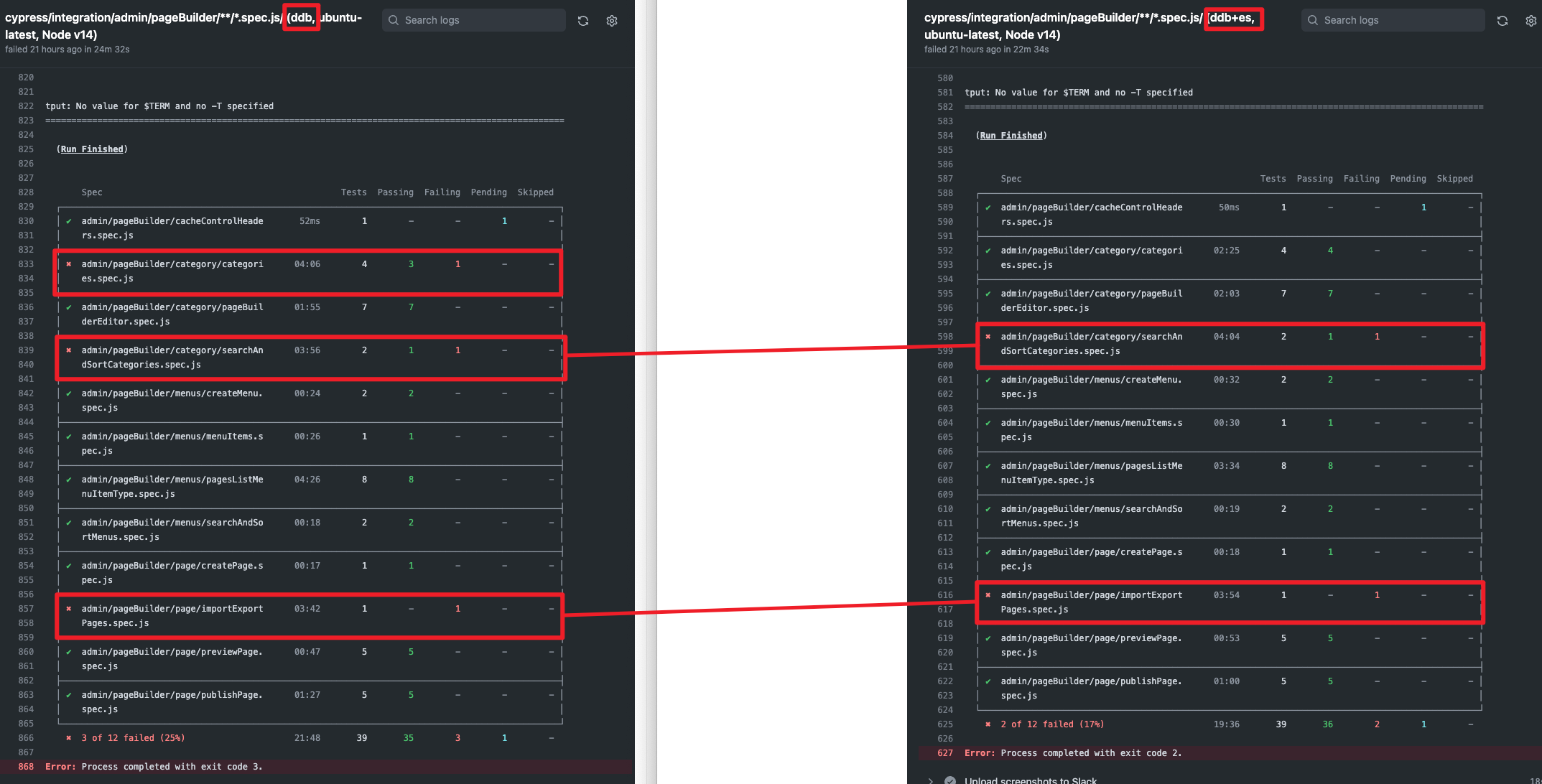Click 'Run Finished' text in right log
Viewport: 1542px width, 784px height.
(x=1011, y=136)
